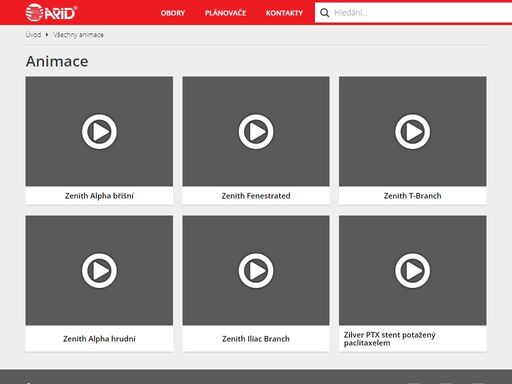Open the Zenith Fenestrated title
The height and width of the screenshot is (384, 512).
[x=256, y=196]
